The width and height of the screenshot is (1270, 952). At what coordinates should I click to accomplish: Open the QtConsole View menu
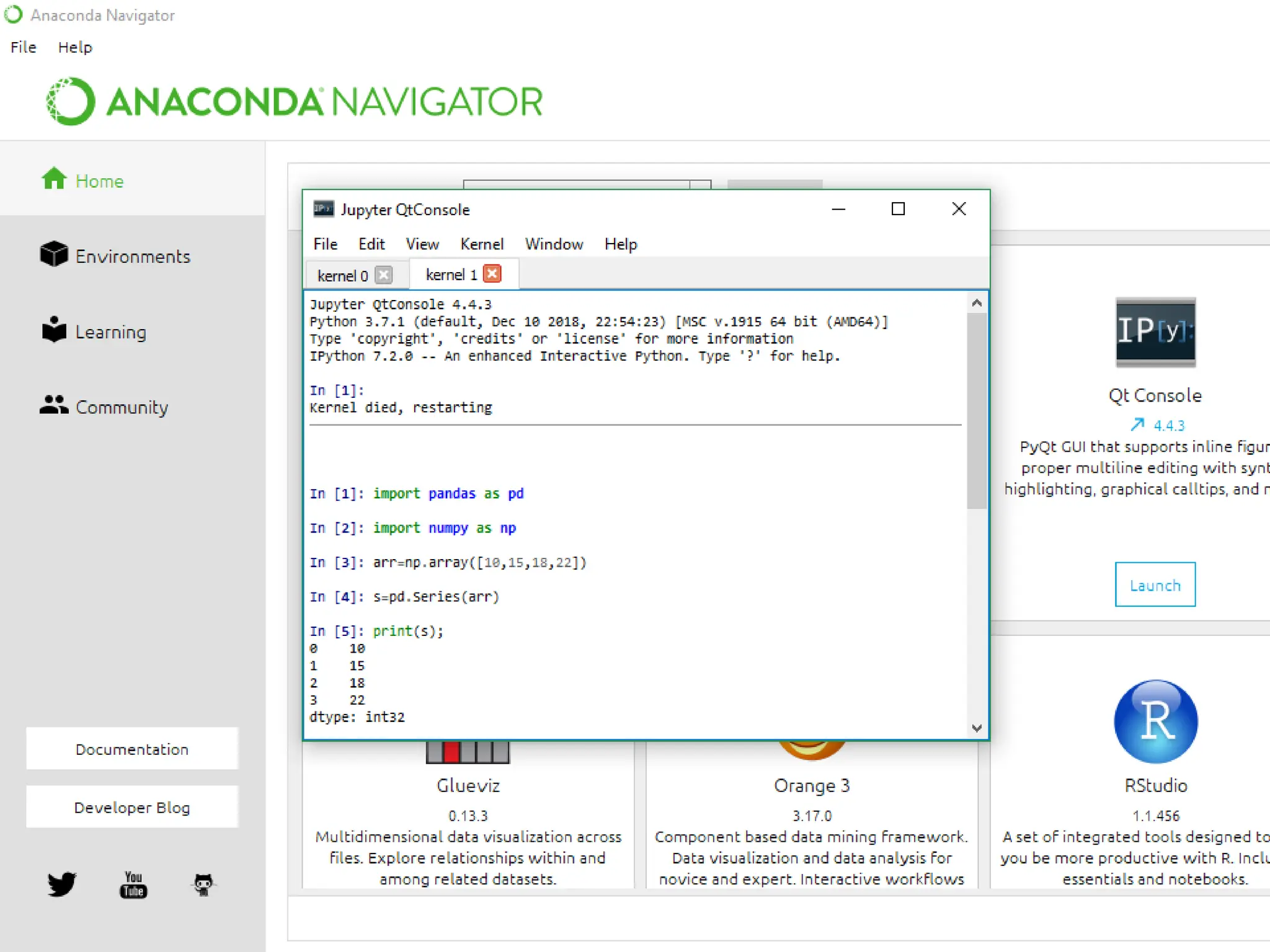coord(422,244)
